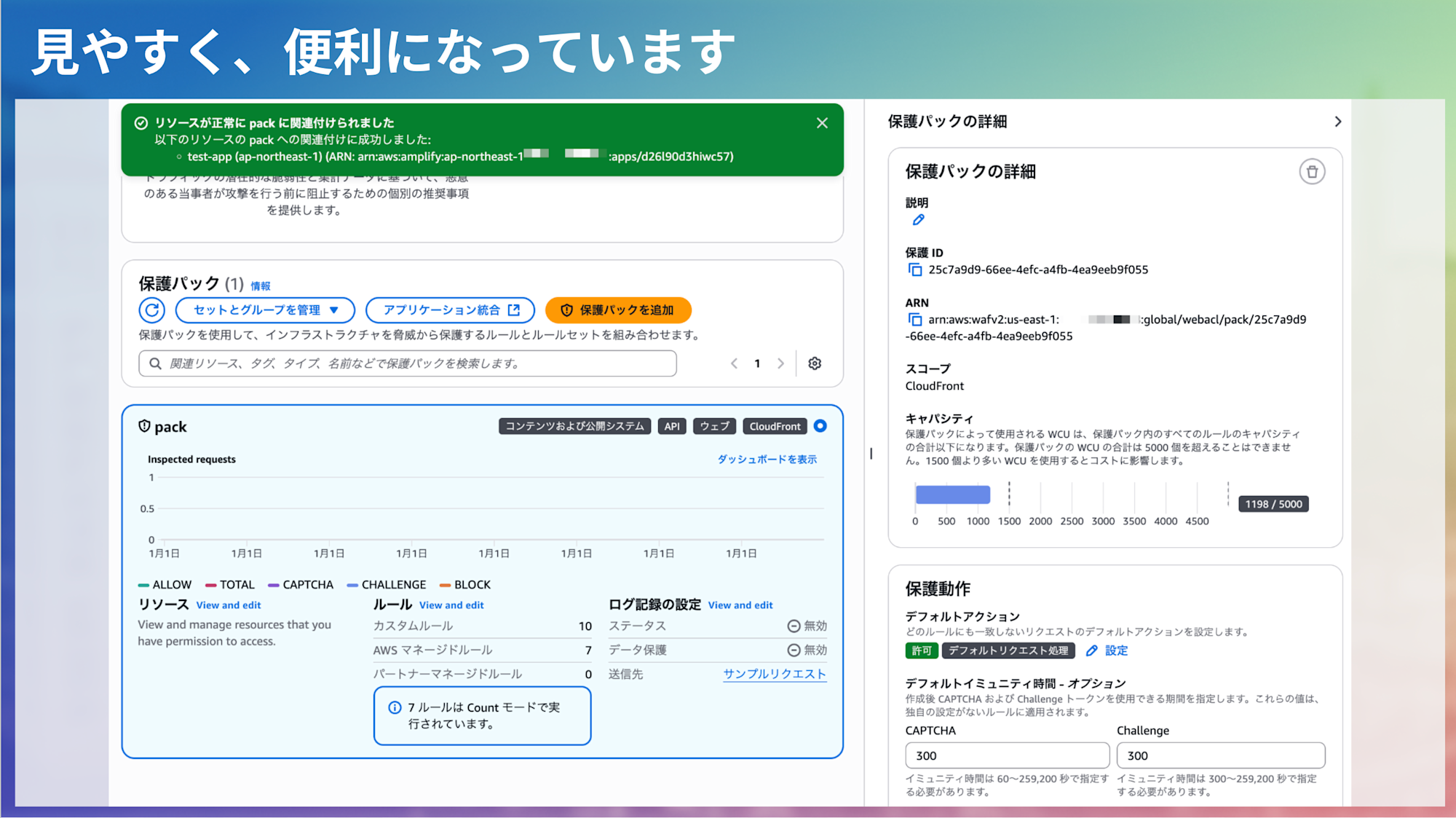Image resolution: width=1456 pixels, height=818 pixels.
Task: Click AWS マネージドルール row
Action: [483, 650]
